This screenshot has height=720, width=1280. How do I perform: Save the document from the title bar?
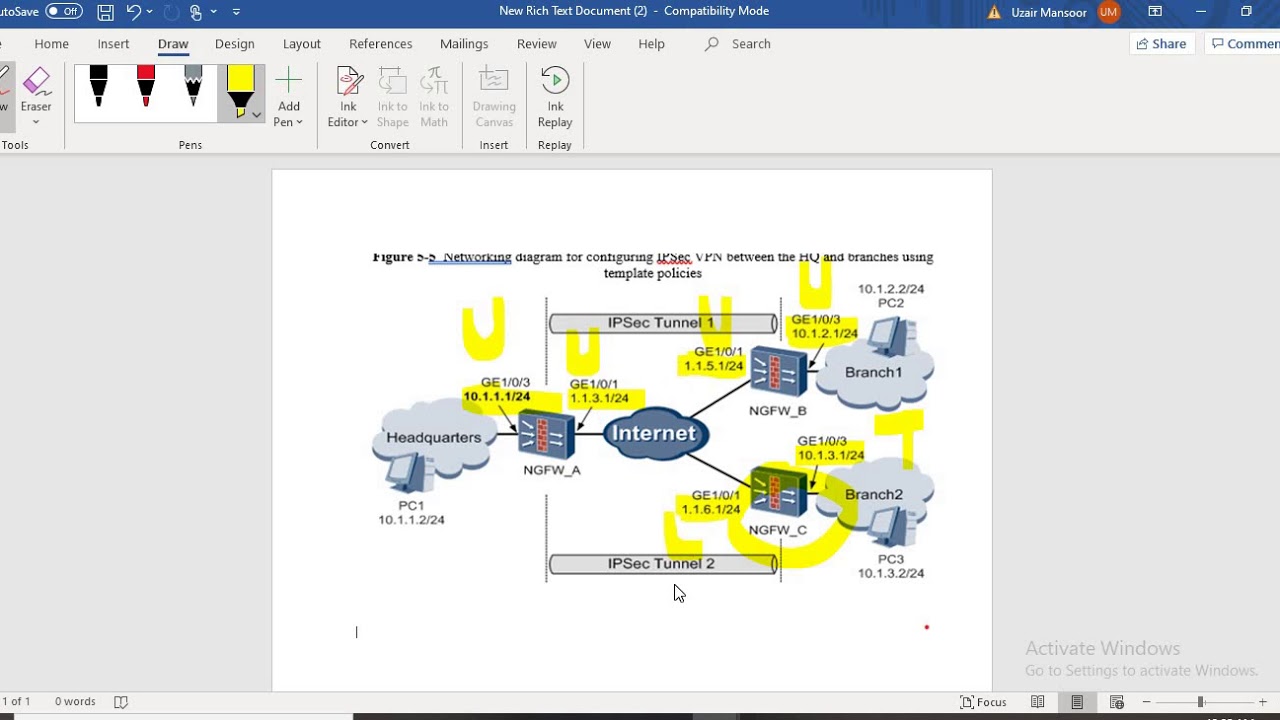pos(105,12)
